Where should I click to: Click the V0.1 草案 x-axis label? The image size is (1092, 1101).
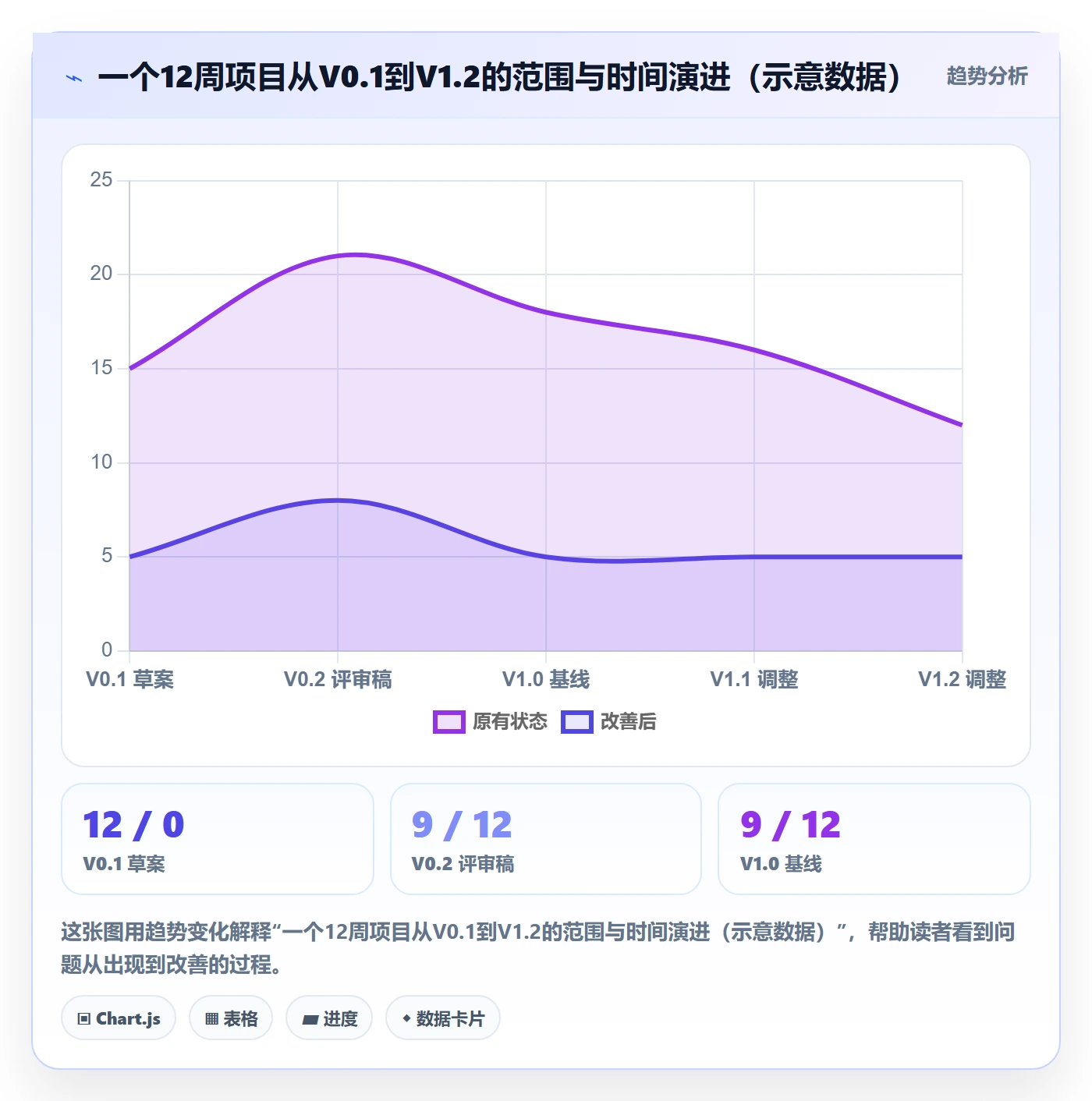click(x=130, y=679)
